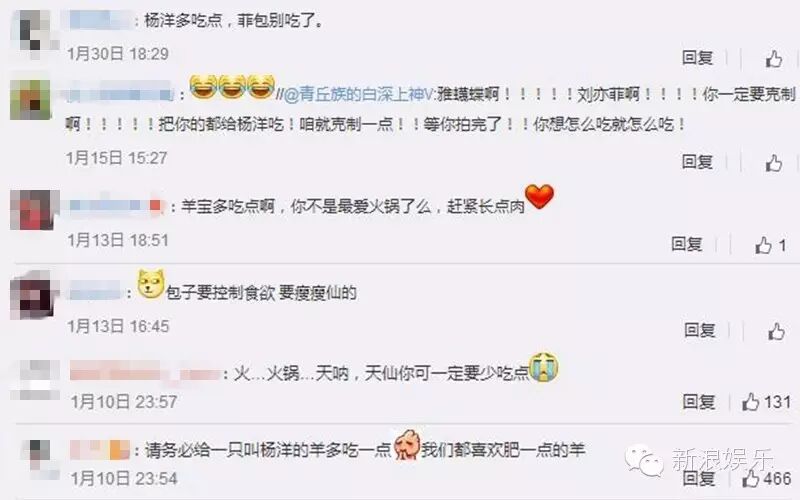Open the @青丘族的白深上神V mention link

pyautogui.click(x=357, y=95)
